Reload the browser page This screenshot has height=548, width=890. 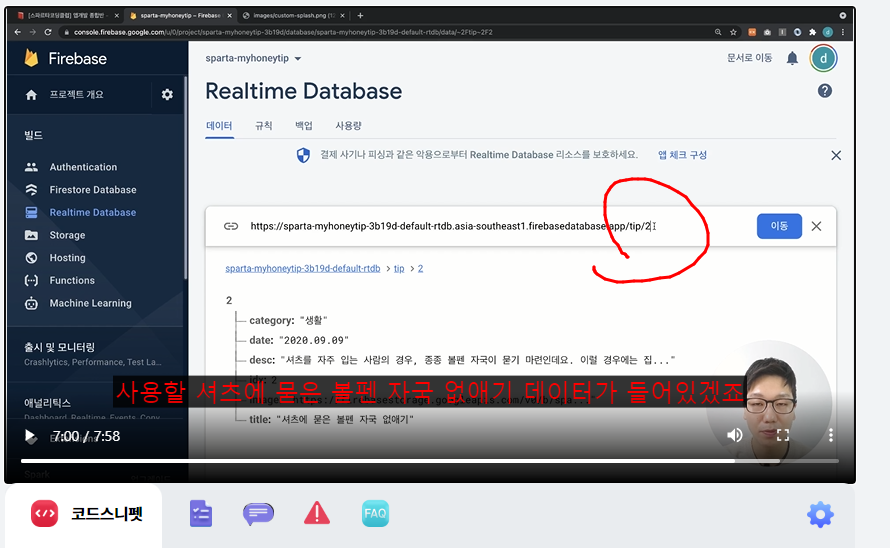click(48, 32)
